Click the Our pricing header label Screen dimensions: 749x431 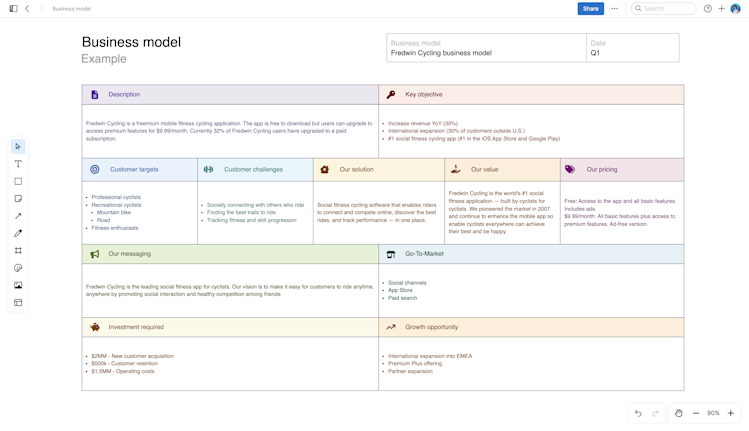click(x=602, y=170)
